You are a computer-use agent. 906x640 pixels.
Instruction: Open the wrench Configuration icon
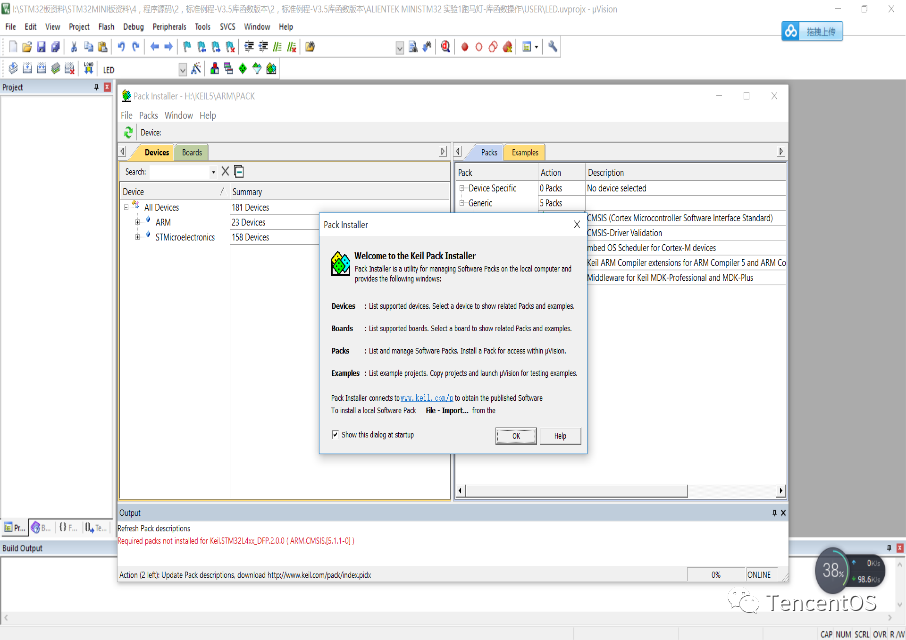pos(553,47)
